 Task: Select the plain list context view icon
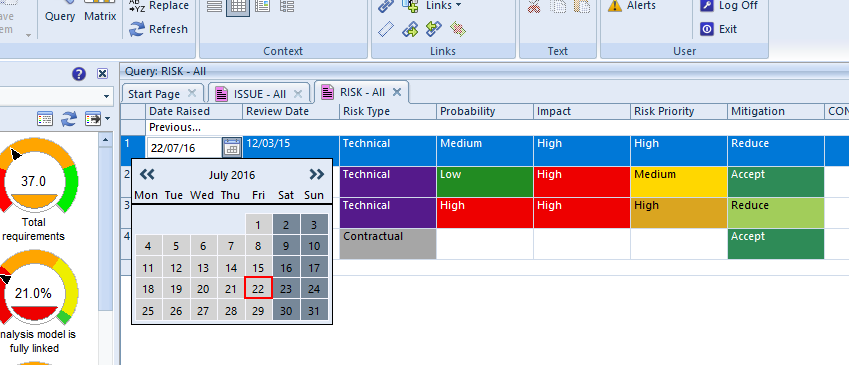(x=214, y=6)
